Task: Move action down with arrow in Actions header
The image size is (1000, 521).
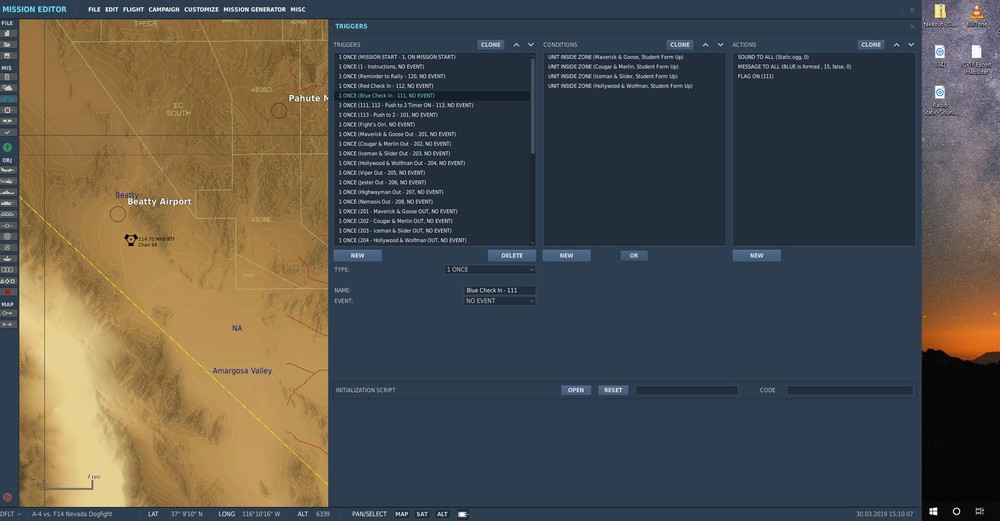Action: tap(911, 45)
